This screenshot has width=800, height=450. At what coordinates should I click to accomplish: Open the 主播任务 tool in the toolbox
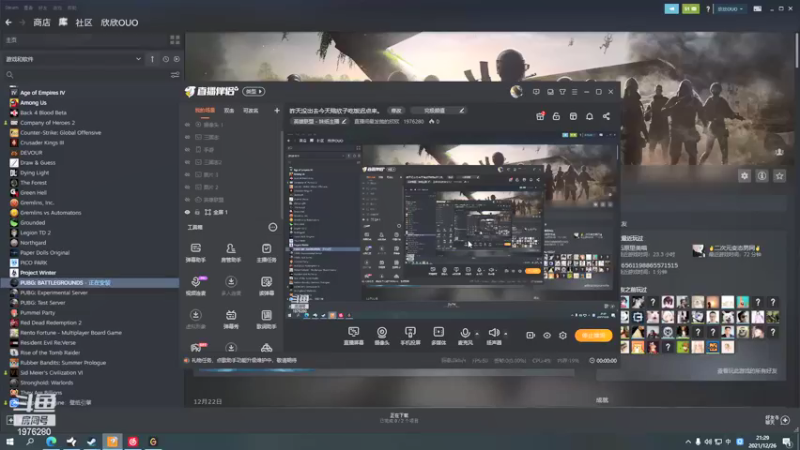pyautogui.click(x=266, y=253)
